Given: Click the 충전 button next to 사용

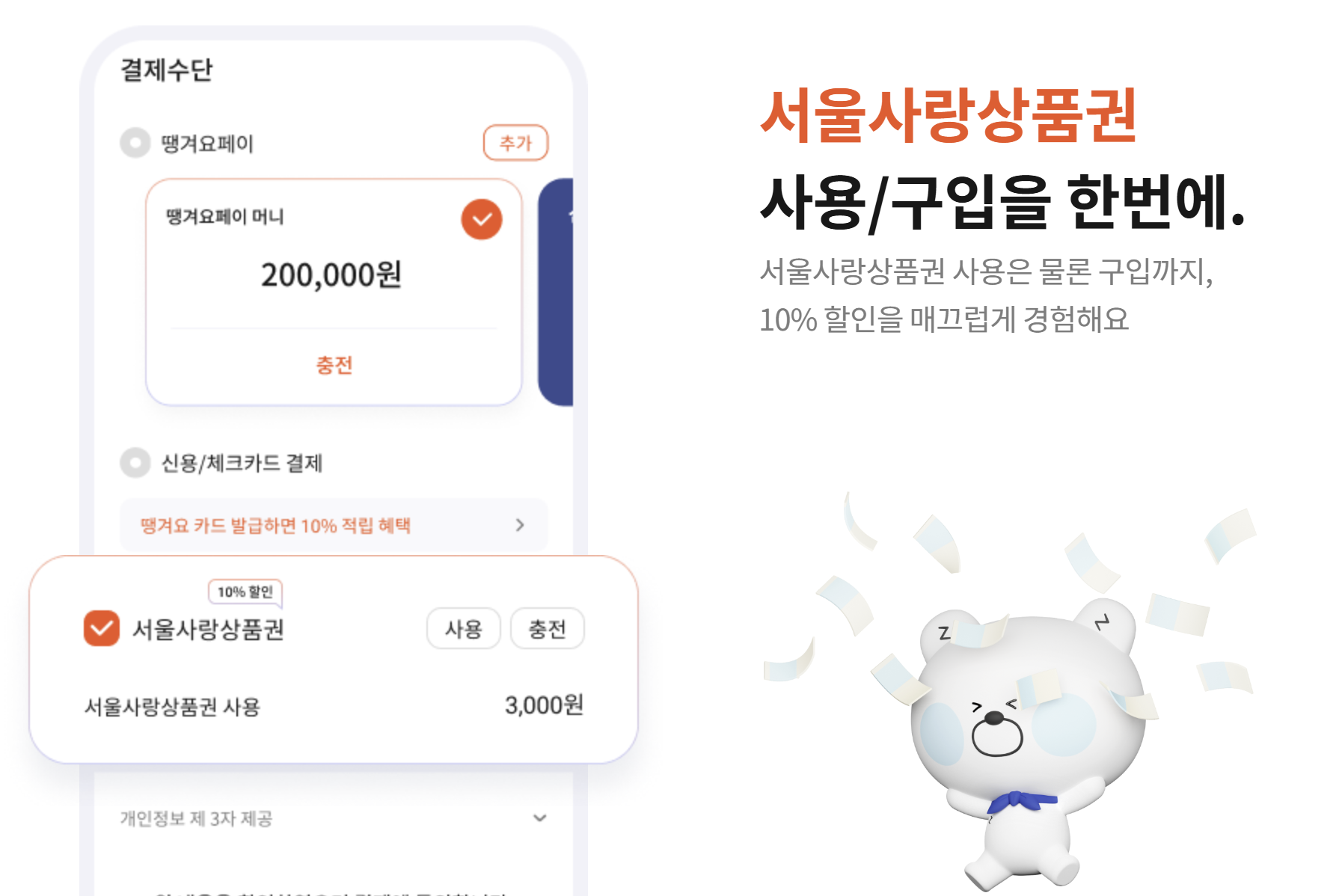Looking at the screenshot, I should coord(547,629).
